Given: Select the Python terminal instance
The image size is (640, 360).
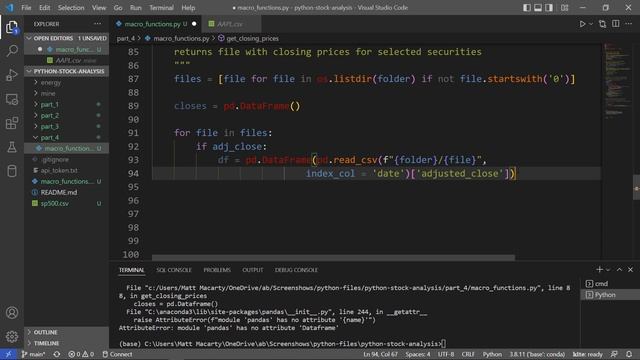Looking at the screenshot, I should point(610,295).
